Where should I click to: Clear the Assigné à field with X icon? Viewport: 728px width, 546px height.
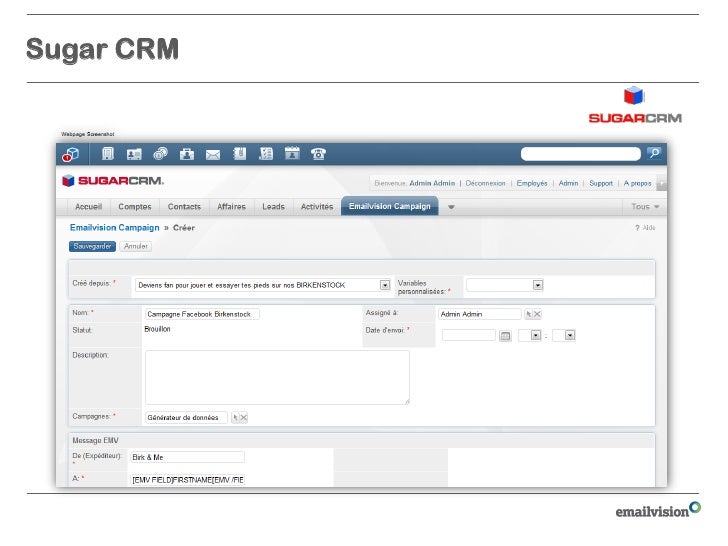point(537,314)
